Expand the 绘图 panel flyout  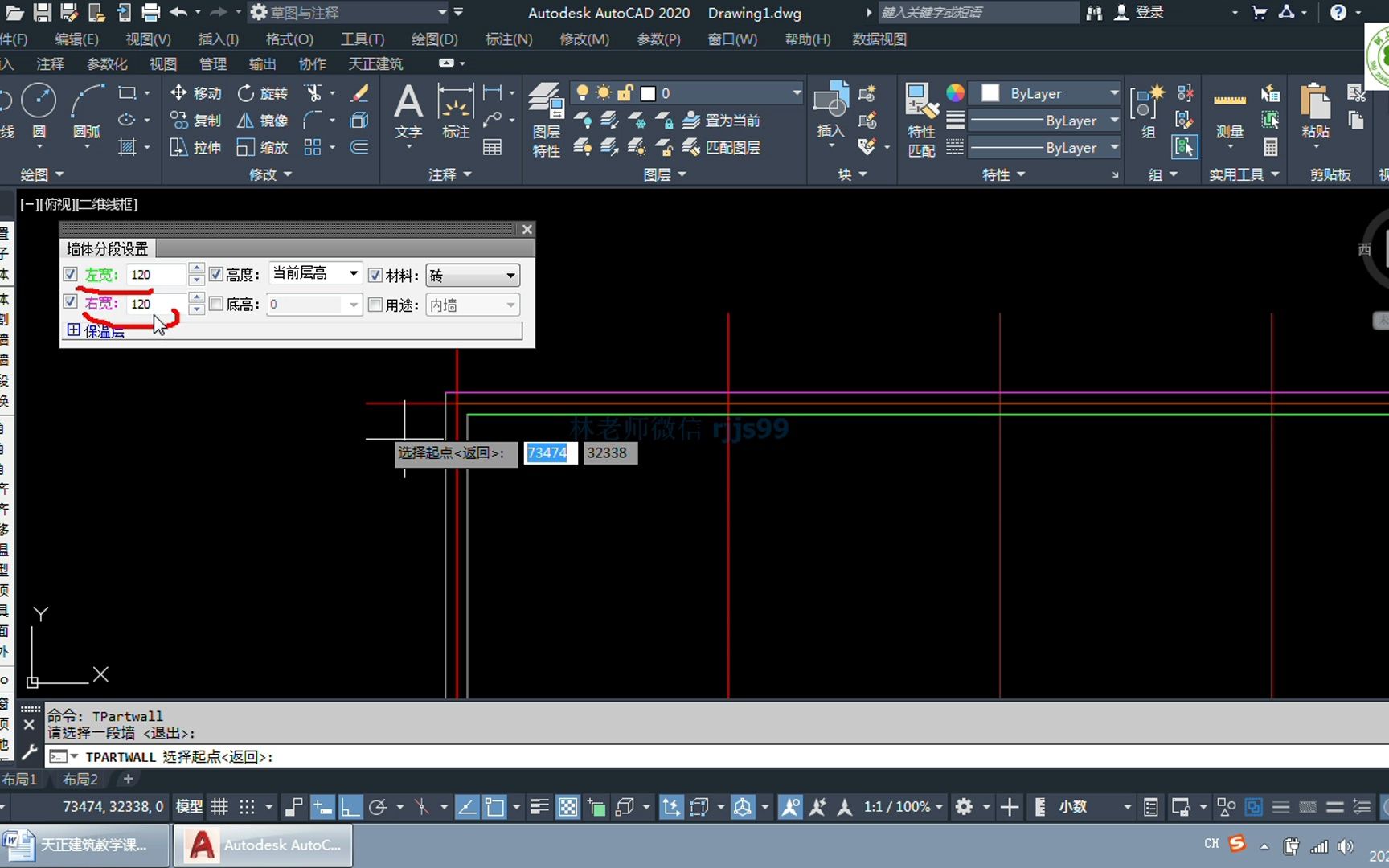click(42, 174)
